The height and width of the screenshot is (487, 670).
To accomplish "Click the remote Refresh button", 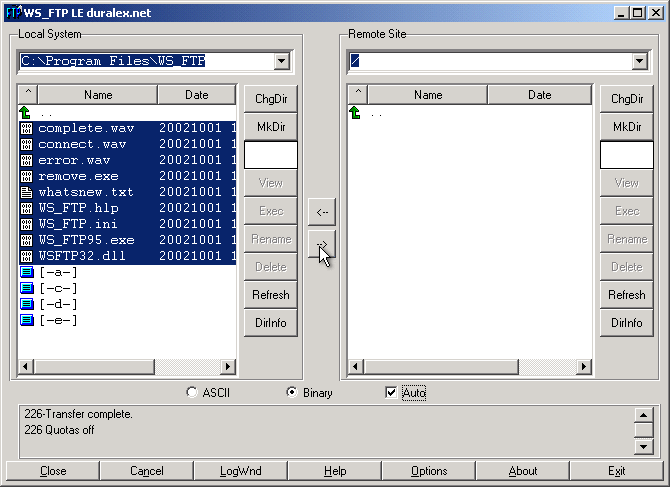I will pyautogui.click(x=627, y=295).
